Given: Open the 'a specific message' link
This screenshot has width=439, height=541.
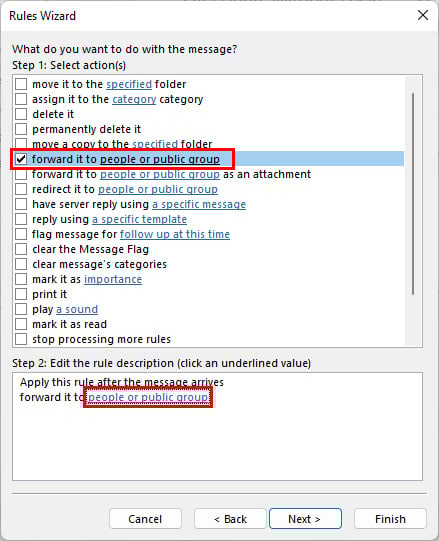Looking at the screenshot, I should (x=199, y=204).
